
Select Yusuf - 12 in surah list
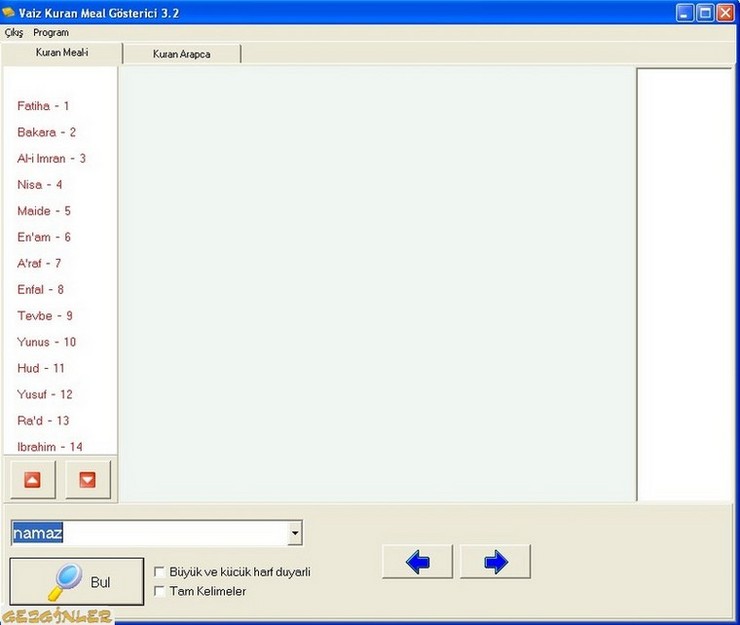(45, 394)
